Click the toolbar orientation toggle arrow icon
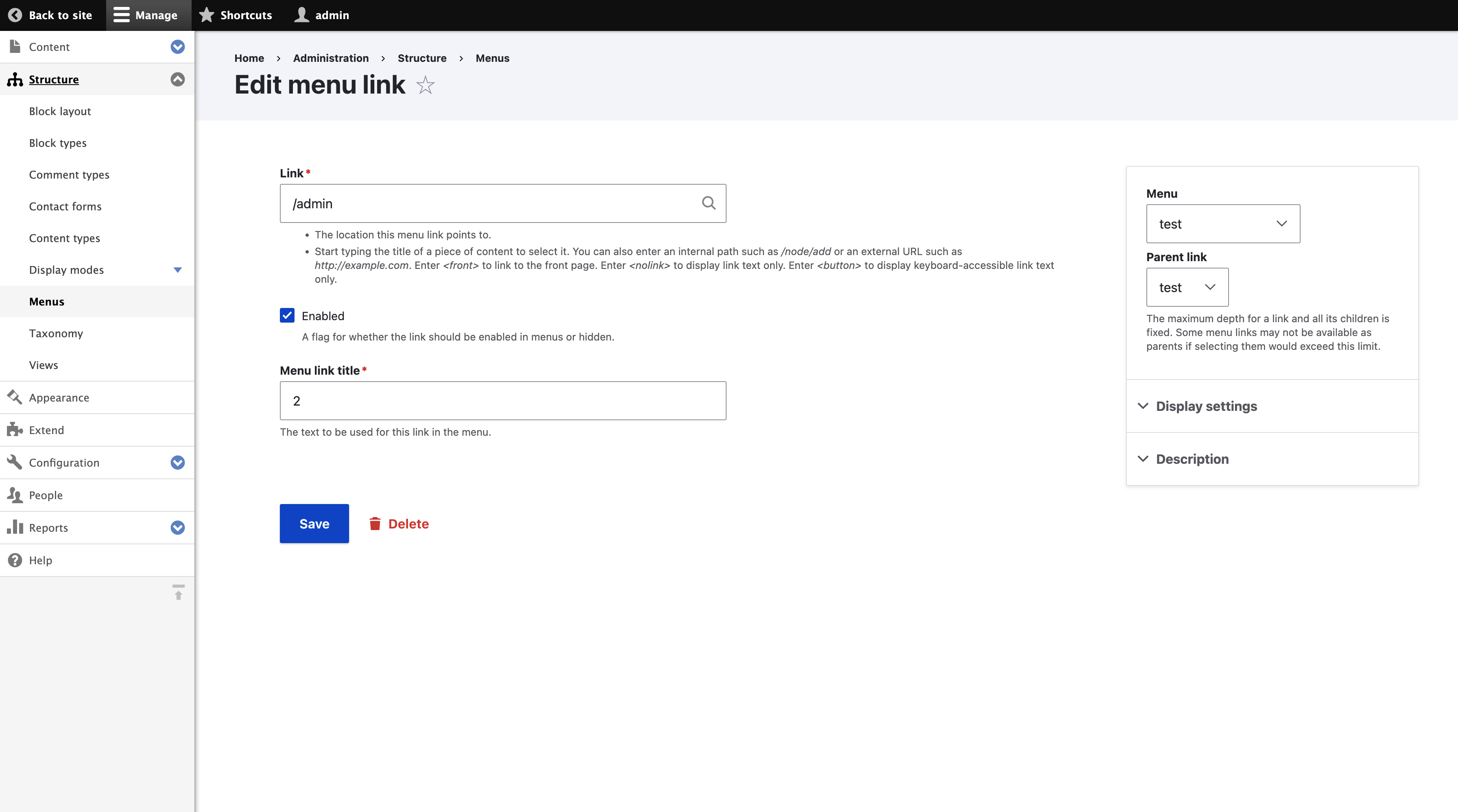Screen dimensions: 1458x812 178,592
